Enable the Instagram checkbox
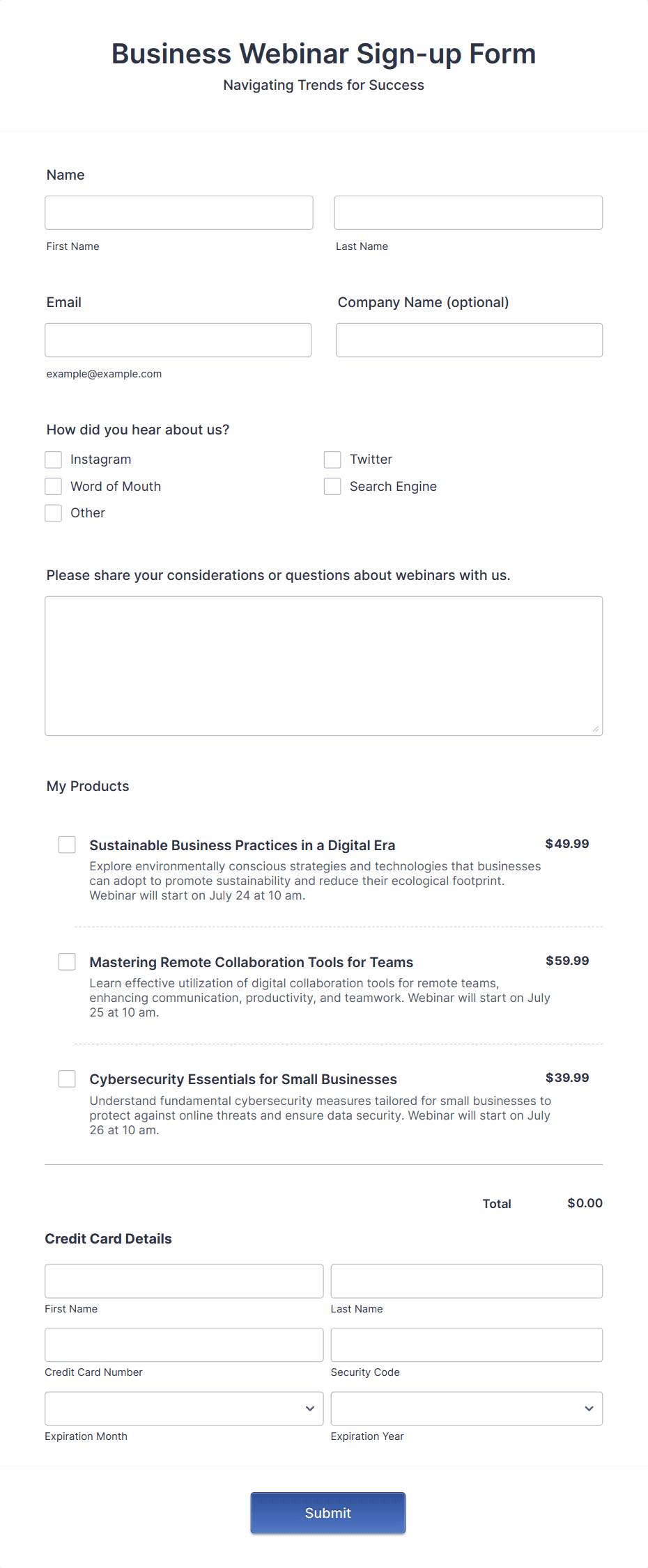 [53, 460]
